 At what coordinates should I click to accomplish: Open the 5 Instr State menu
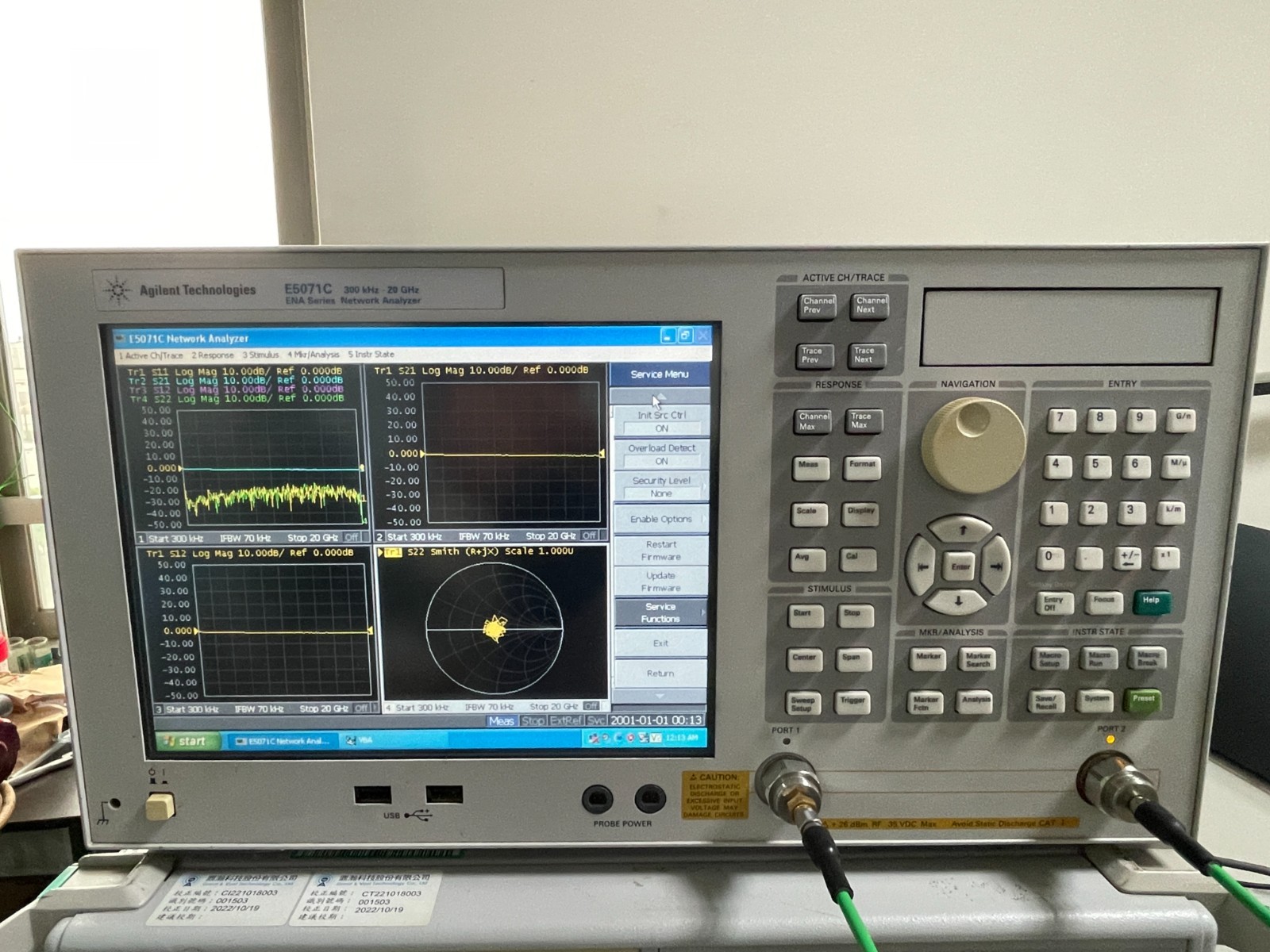pos(371,355)
